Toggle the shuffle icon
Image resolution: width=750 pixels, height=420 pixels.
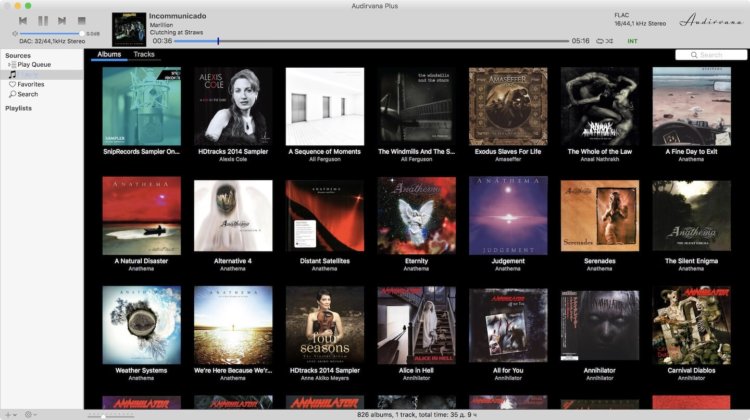[609, 41]
